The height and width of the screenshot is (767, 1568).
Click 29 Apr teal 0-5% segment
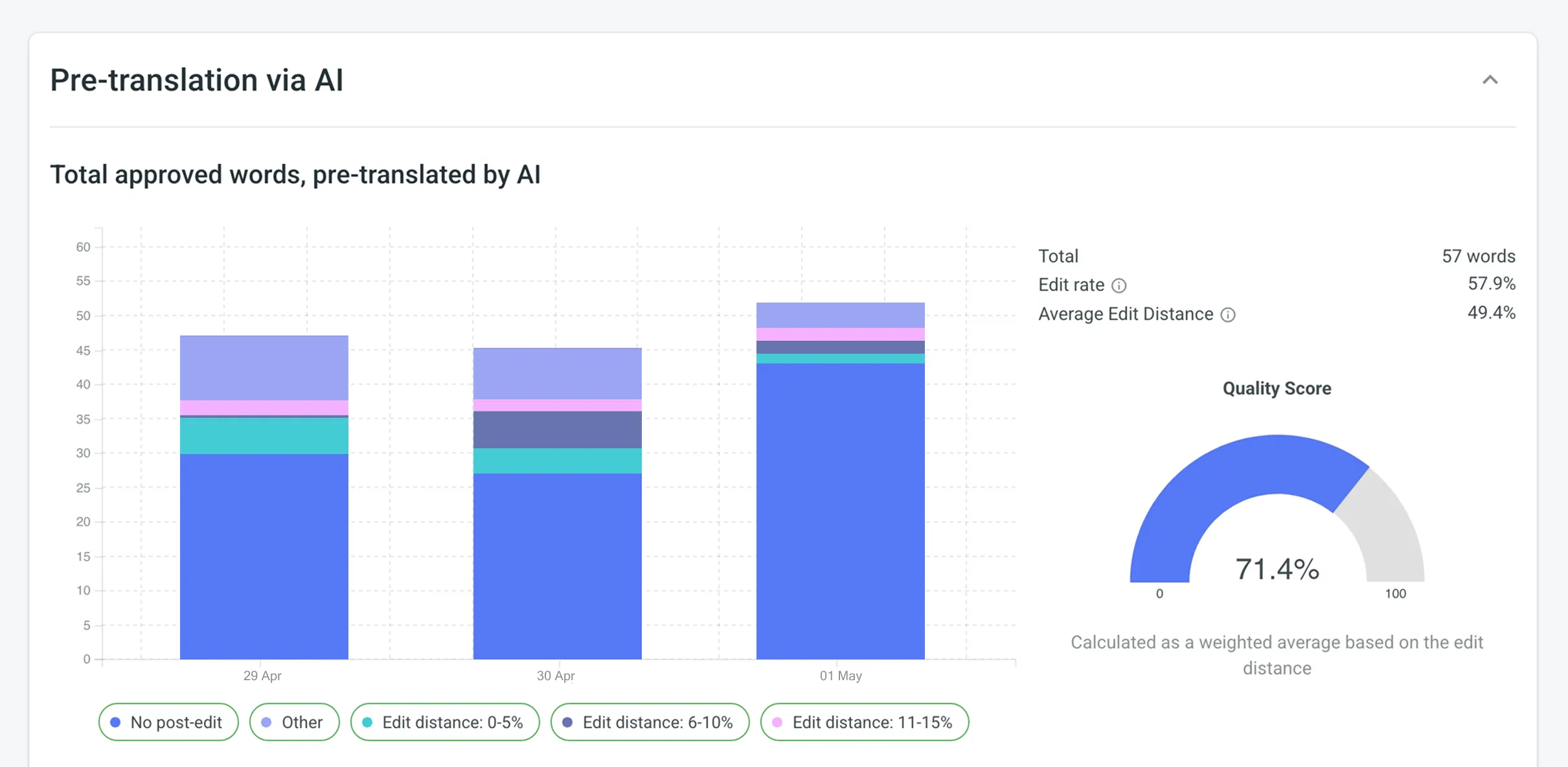tap(264, 435)
